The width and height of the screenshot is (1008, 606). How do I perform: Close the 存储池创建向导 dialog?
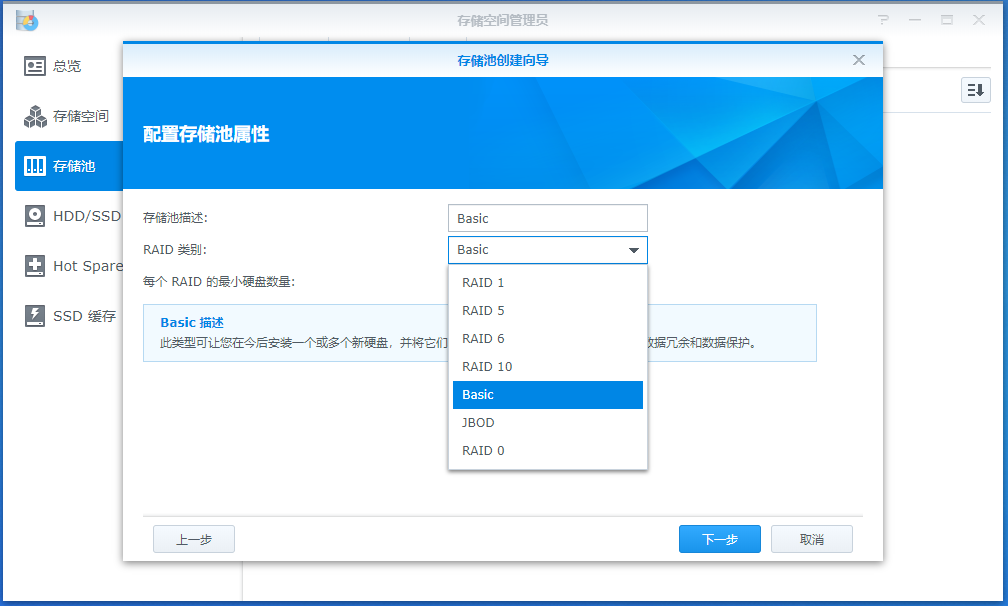coord(858,59)
